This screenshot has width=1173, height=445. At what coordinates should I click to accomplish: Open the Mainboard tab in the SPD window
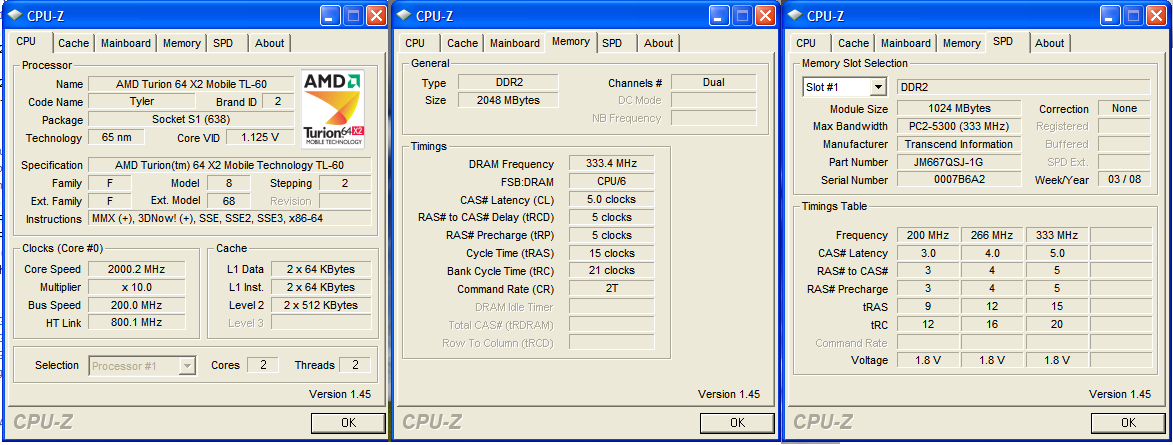point(906,43)
